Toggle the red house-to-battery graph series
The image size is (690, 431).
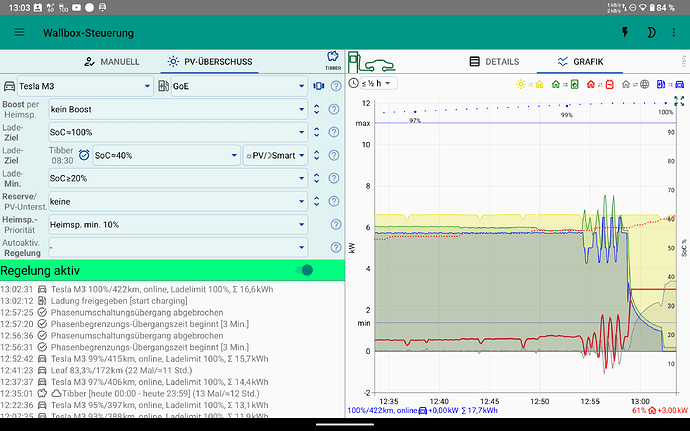[x=600, y=84]
